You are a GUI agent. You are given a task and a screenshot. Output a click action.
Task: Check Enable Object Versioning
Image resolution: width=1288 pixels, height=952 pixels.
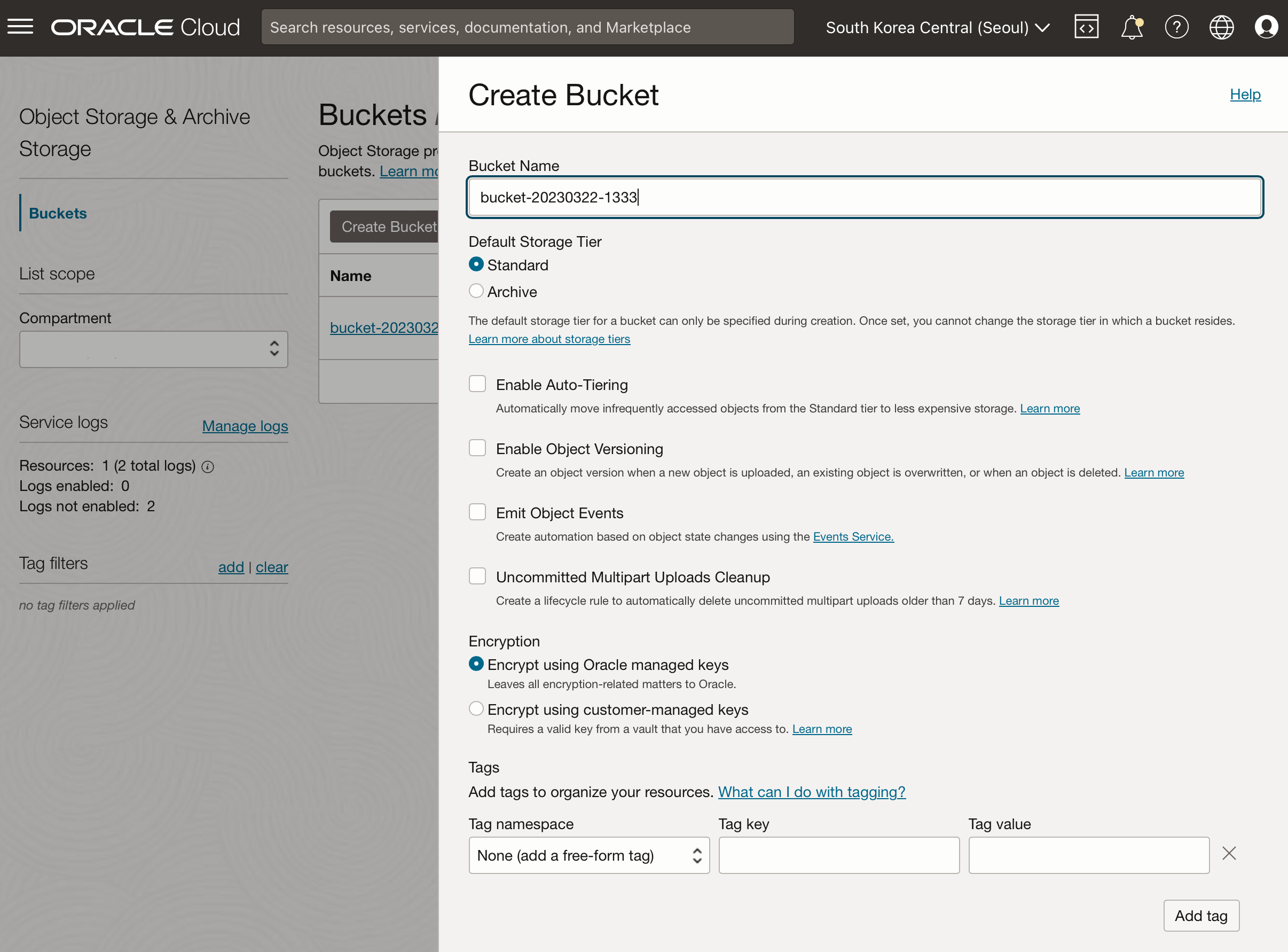477,448
